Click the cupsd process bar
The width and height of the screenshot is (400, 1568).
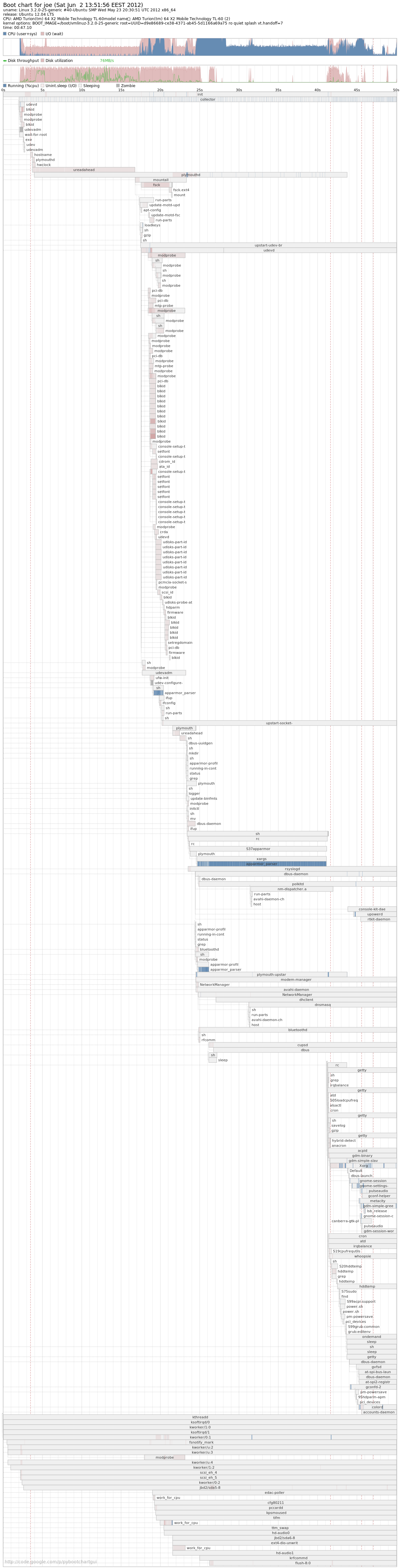click(303, 1045)
